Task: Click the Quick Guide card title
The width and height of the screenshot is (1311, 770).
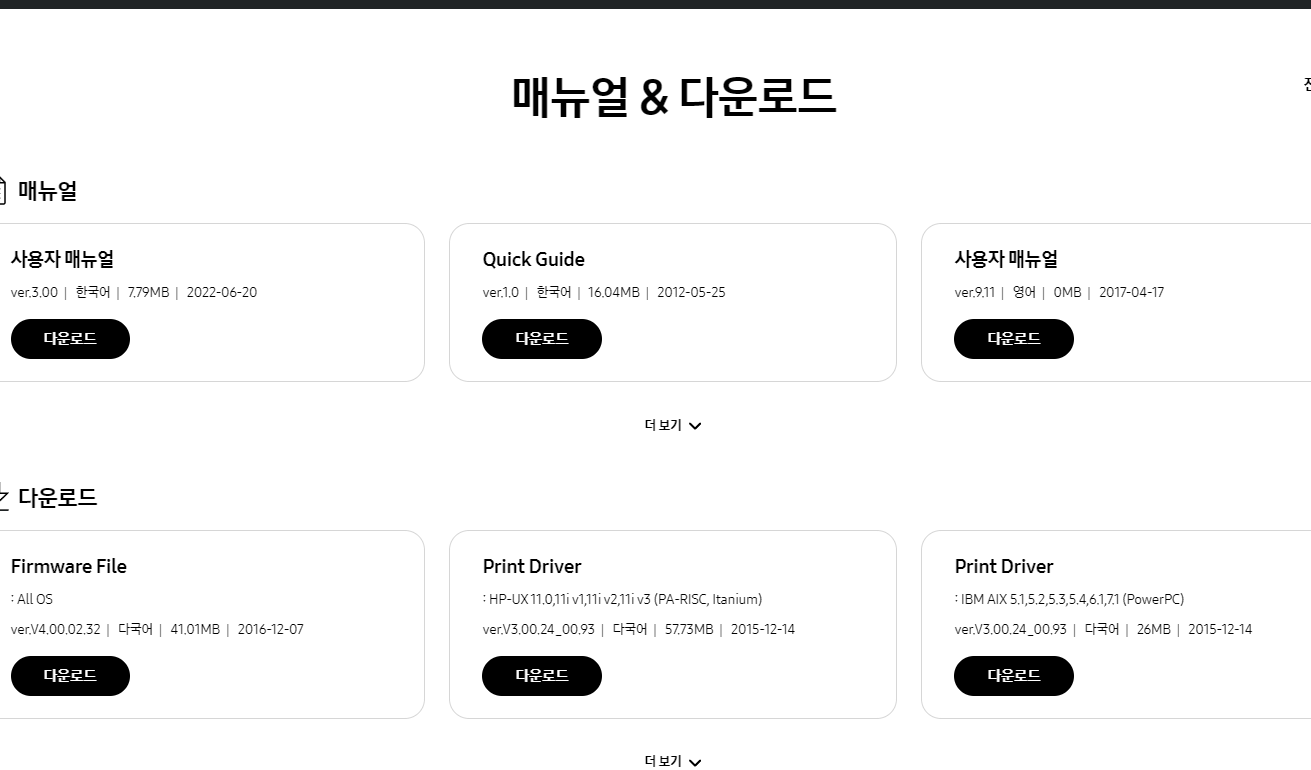Action: point(533,259)
